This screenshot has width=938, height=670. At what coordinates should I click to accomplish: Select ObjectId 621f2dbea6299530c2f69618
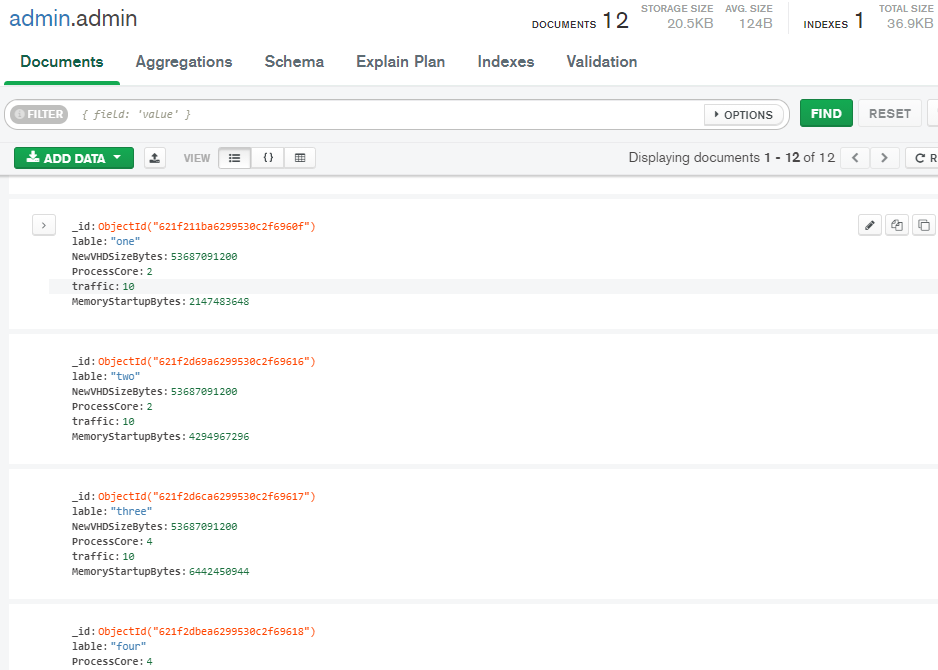click(x=206, y=632)
